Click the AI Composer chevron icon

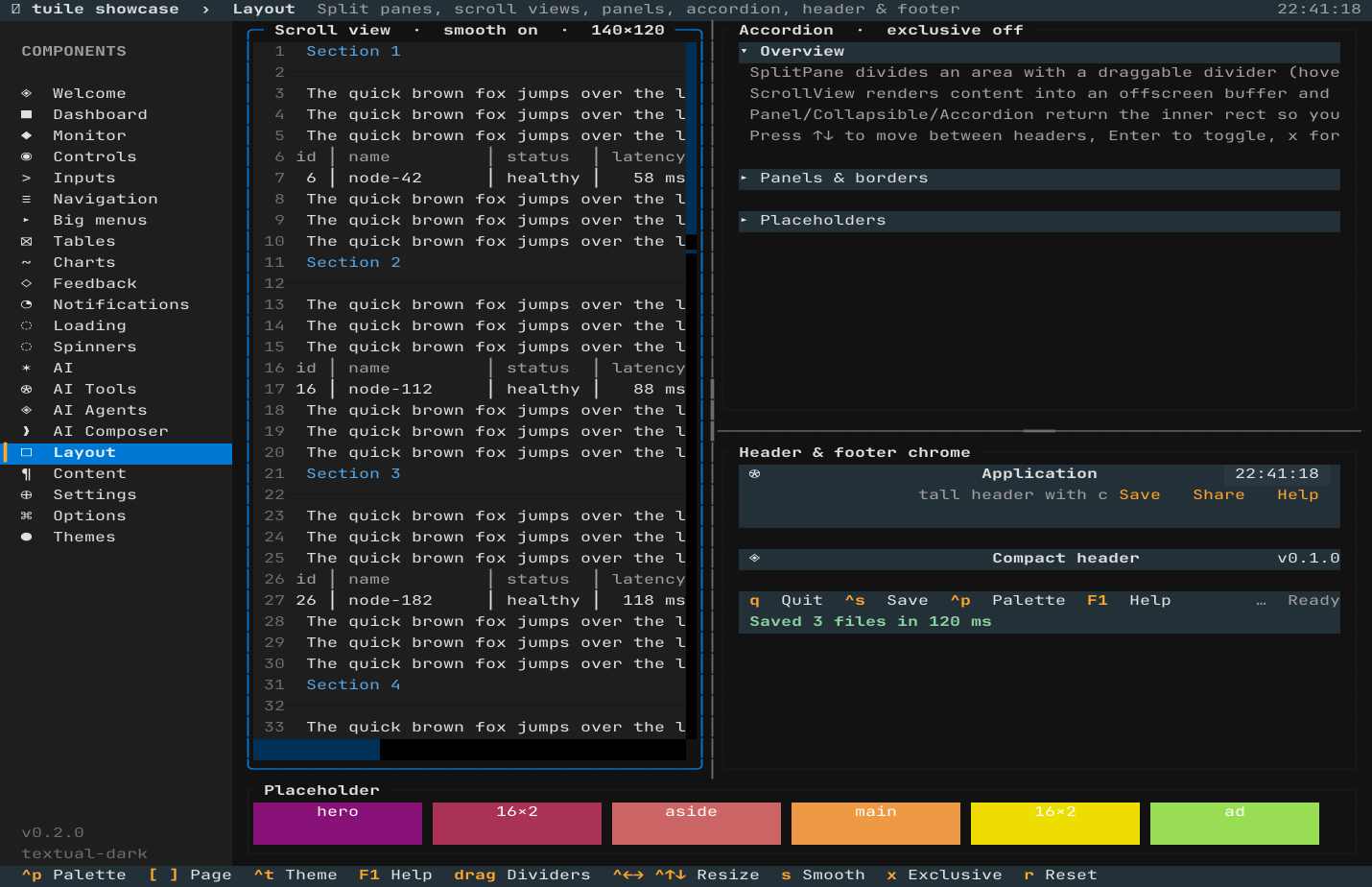pyautogui.click(x=27, y=431)
